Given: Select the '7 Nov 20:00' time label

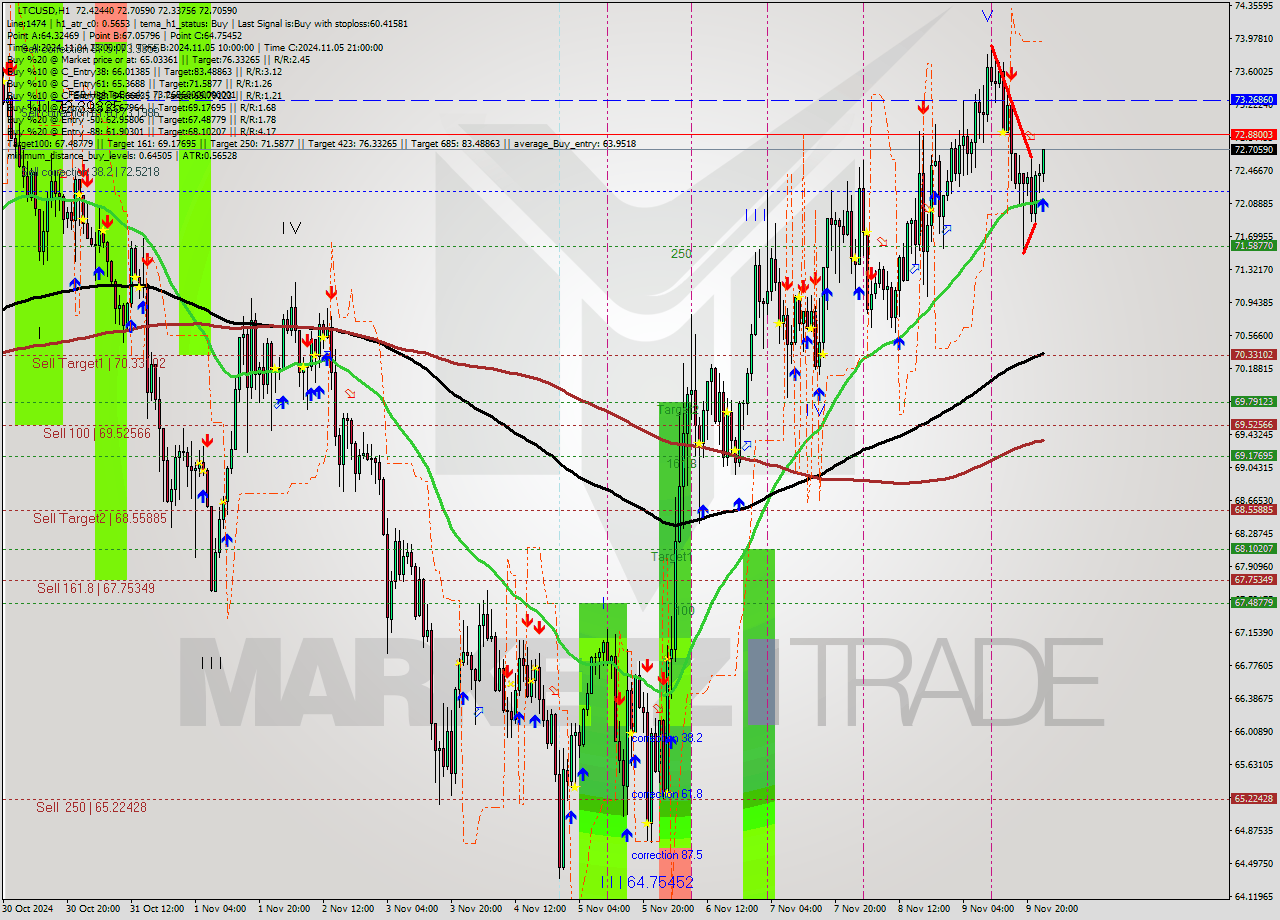Looking at the screenshot, I should pos(860,909).
